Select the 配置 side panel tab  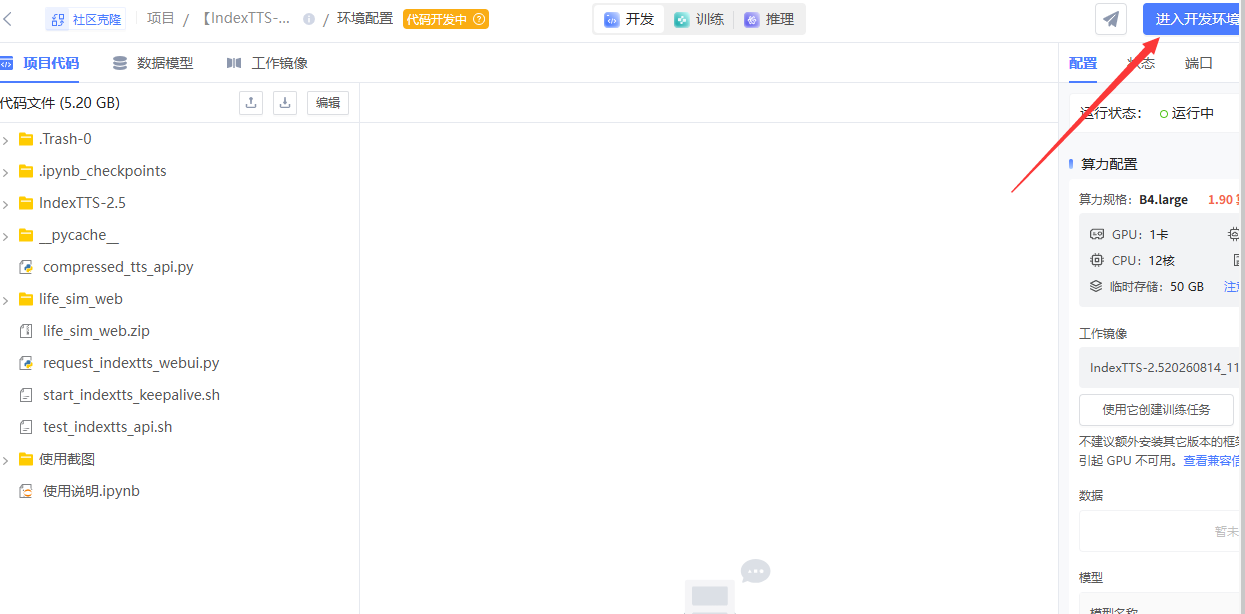tap(1083, 63)
